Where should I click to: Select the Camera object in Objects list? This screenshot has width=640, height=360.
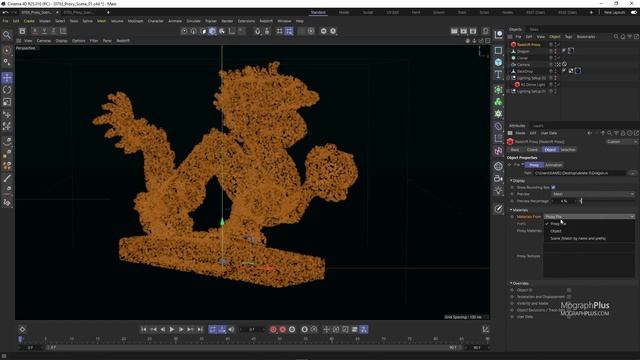click(523, 64)
